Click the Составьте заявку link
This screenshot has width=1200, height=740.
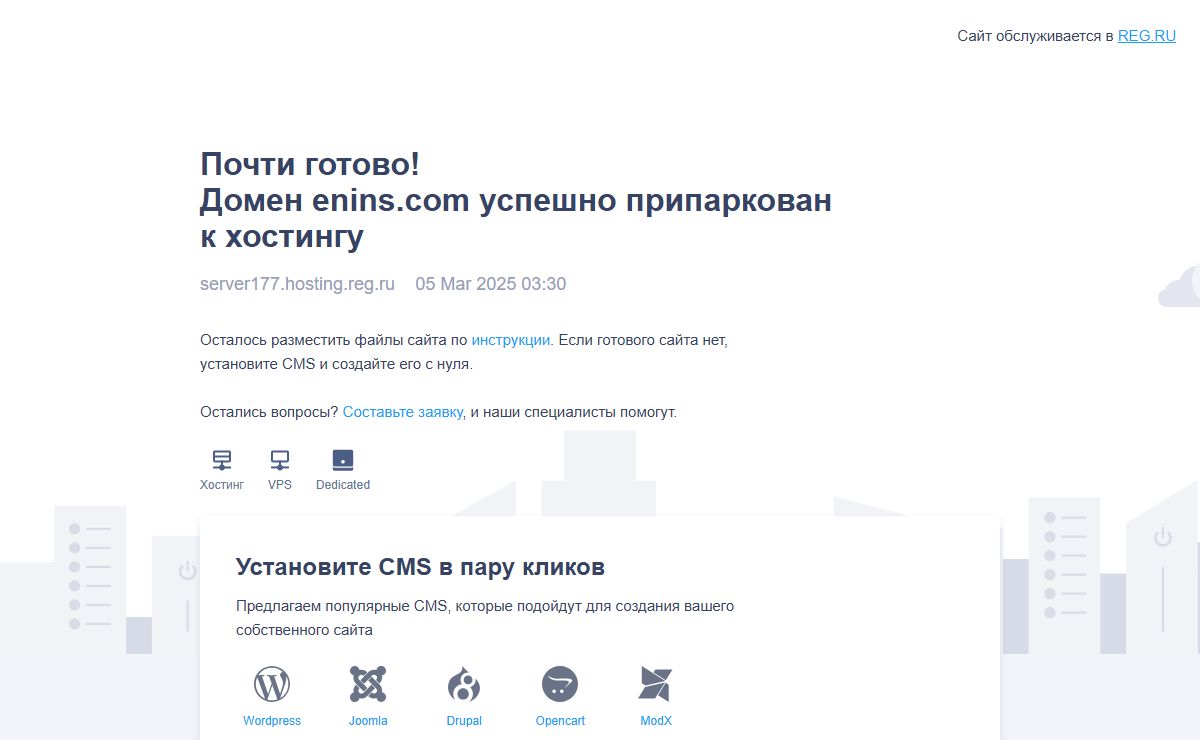[x=403, y=412]
